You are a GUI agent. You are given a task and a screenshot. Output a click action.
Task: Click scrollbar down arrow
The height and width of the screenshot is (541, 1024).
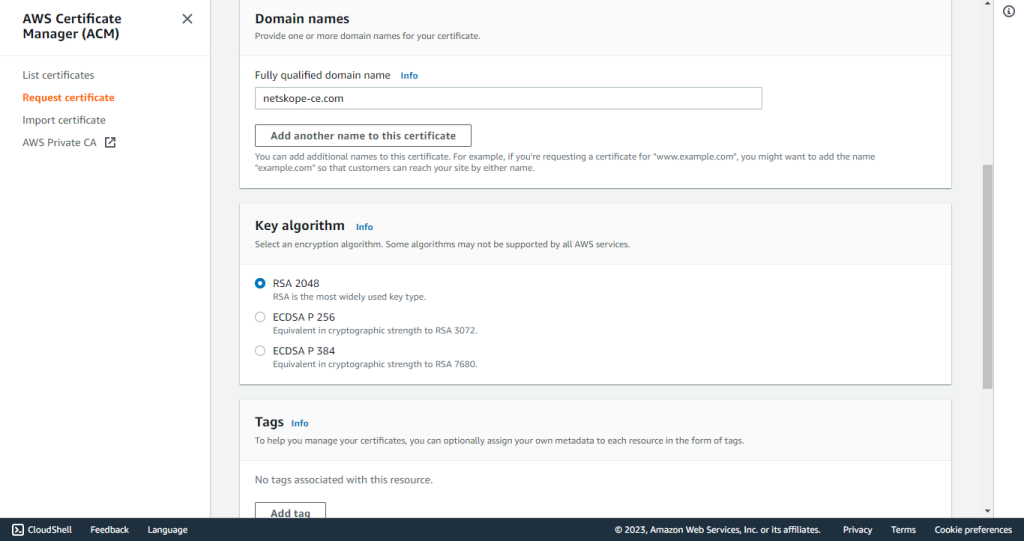pos(987,511)
